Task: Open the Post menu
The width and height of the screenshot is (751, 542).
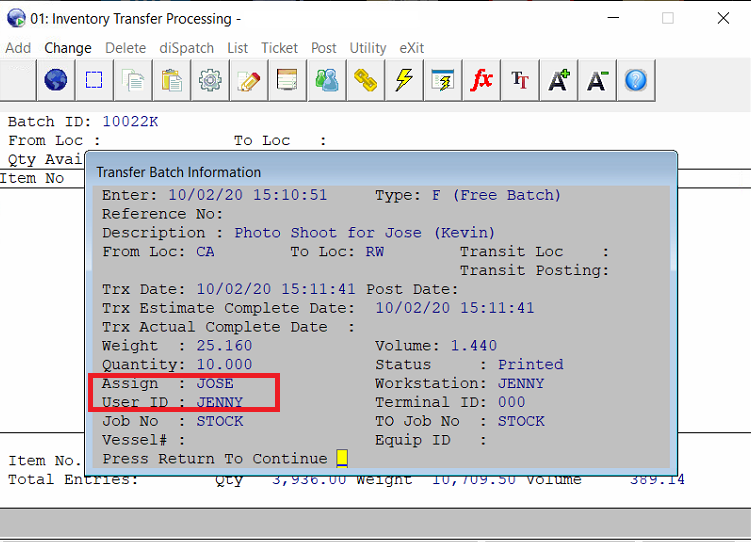Action: (x=324, y=48)
